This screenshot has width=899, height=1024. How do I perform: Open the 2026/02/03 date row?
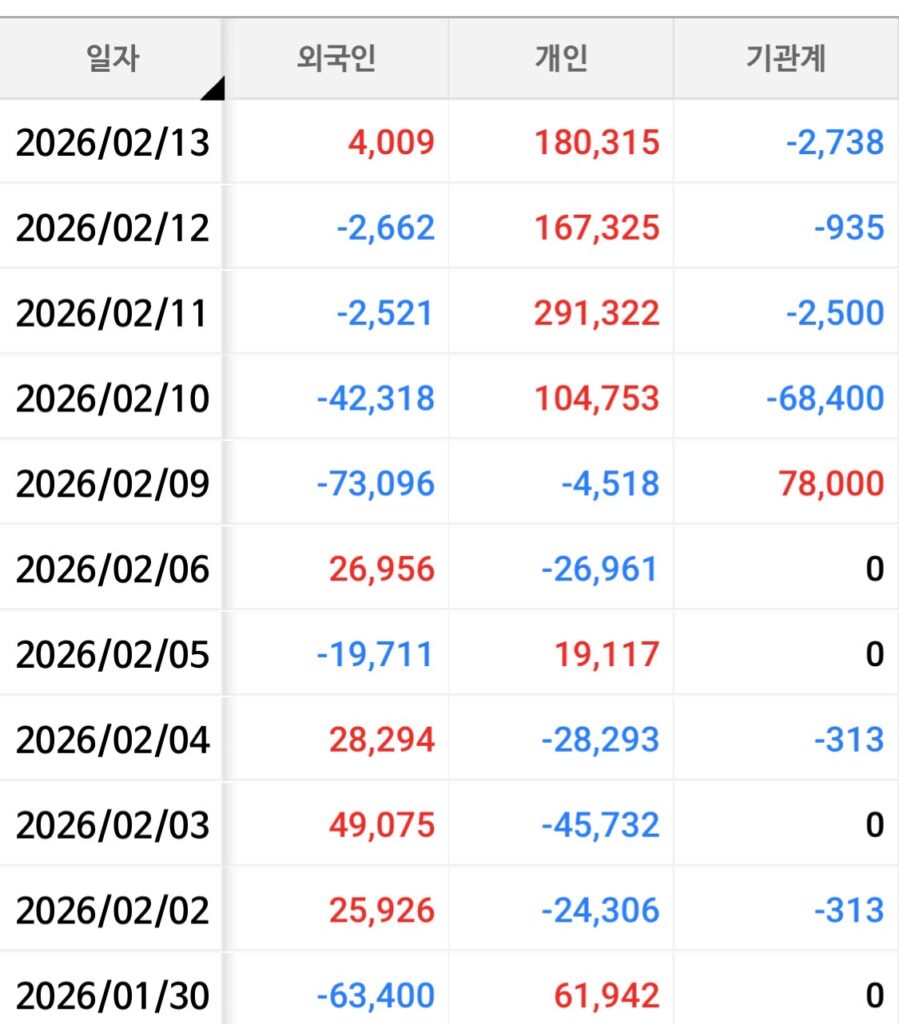[x=113, y=825]
